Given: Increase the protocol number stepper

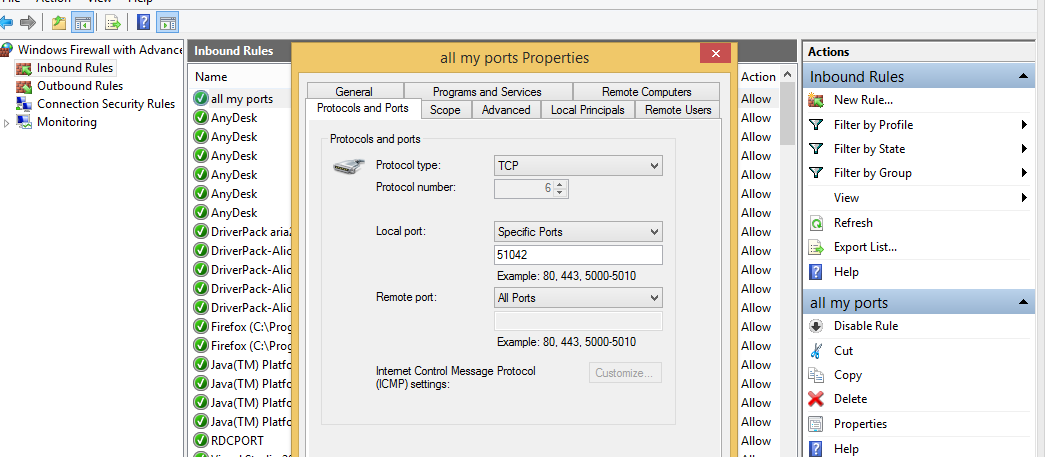Looking at the screenshot, I should click(x=560, y=185).
